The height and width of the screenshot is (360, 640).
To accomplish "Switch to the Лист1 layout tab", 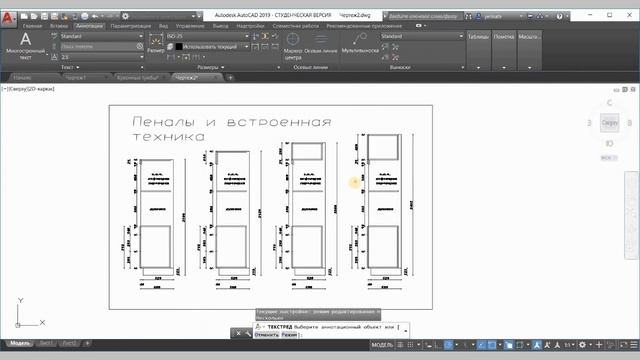I will coord(45,343).
